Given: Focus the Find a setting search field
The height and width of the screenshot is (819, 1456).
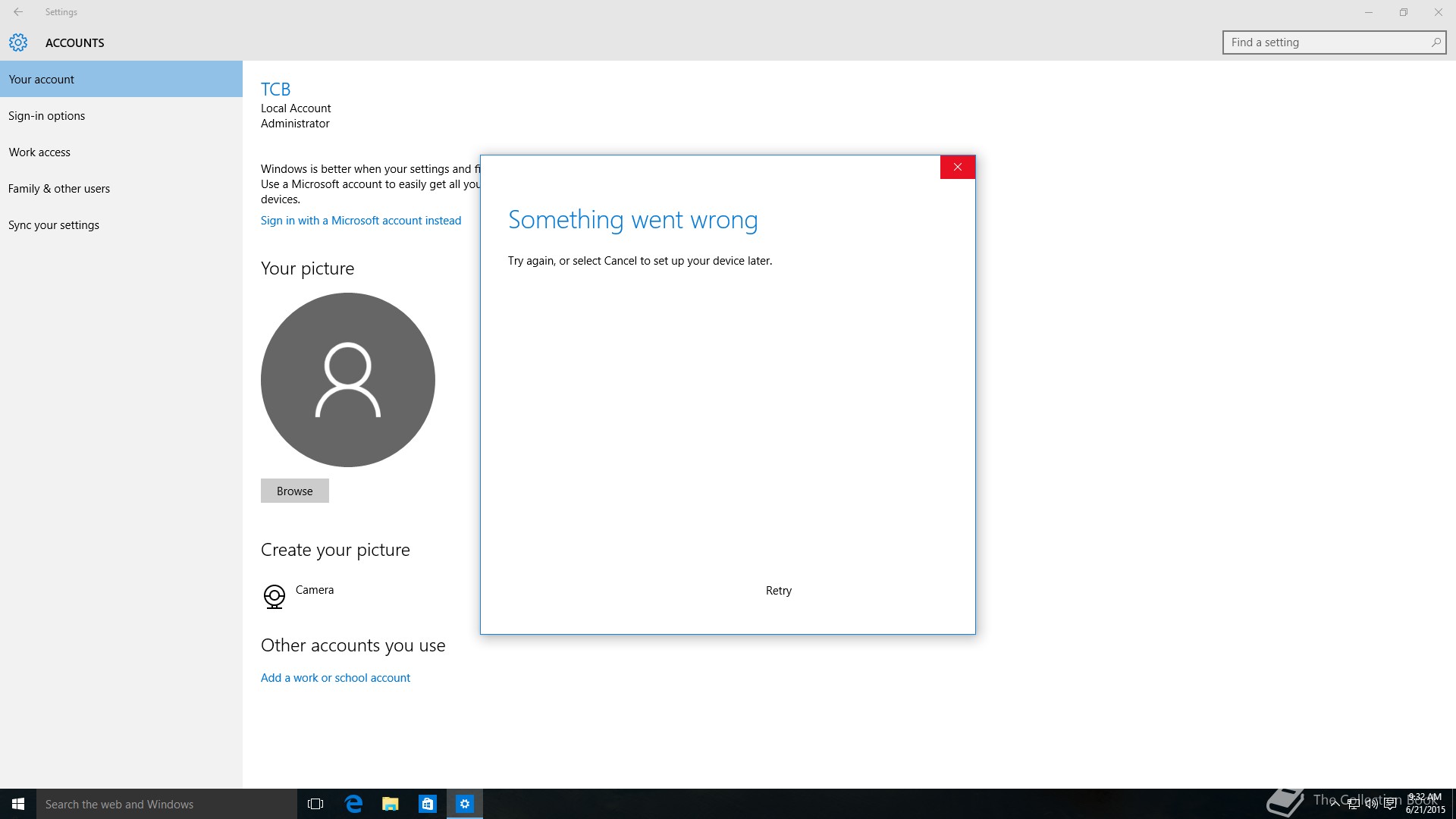Looking at the screenshot, I should point(1334,42).
